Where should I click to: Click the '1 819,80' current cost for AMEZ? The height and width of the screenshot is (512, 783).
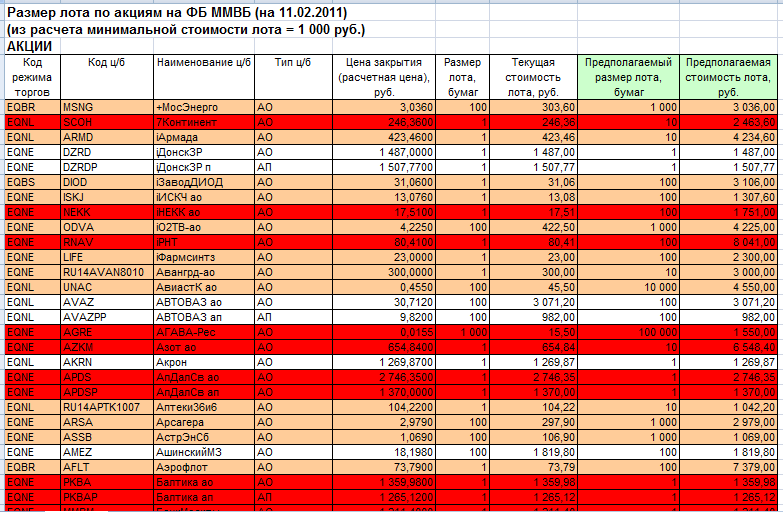pos(533,452)
